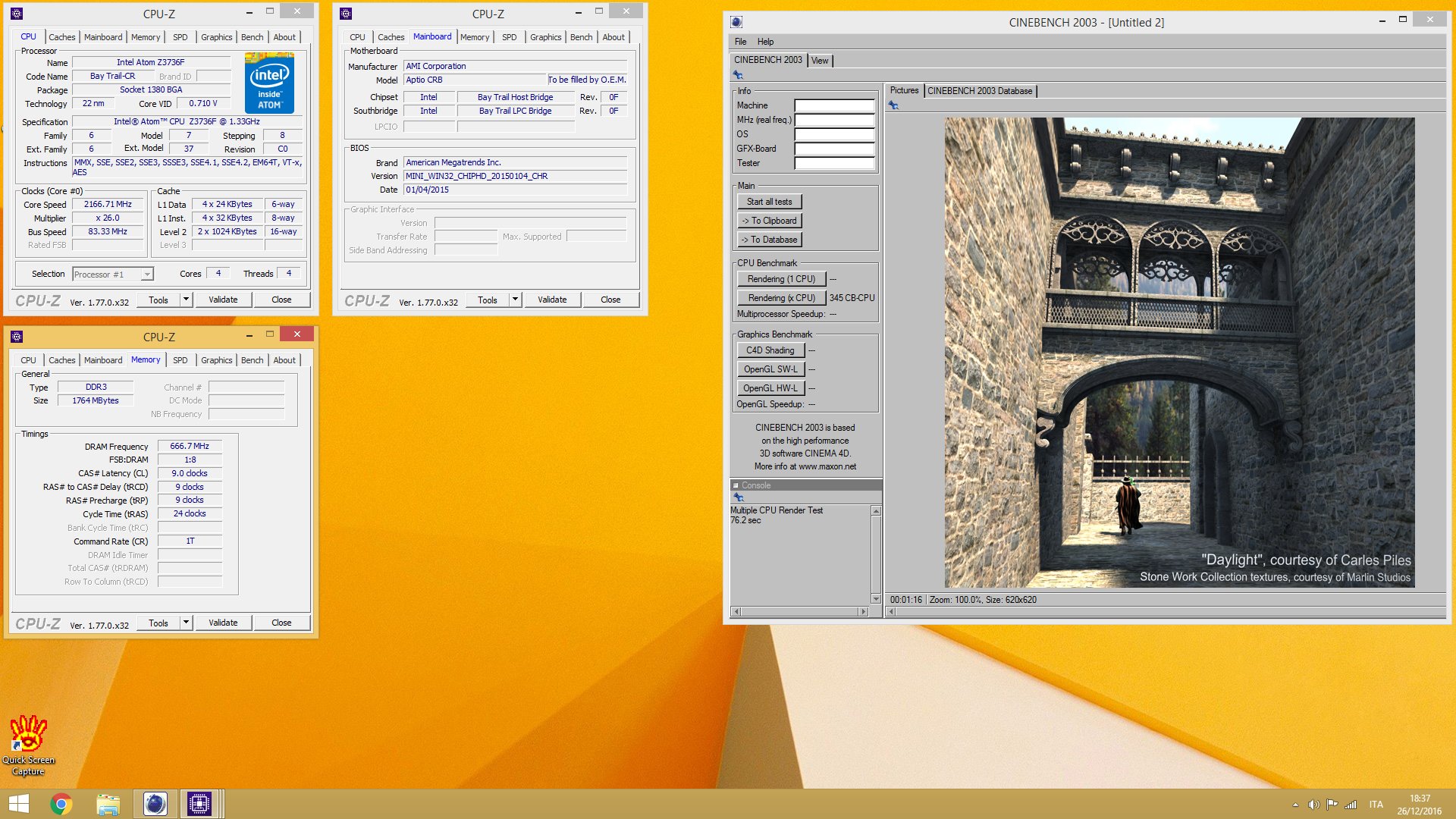Open the File menu in CINEBENCH

[x=741, y=42]
